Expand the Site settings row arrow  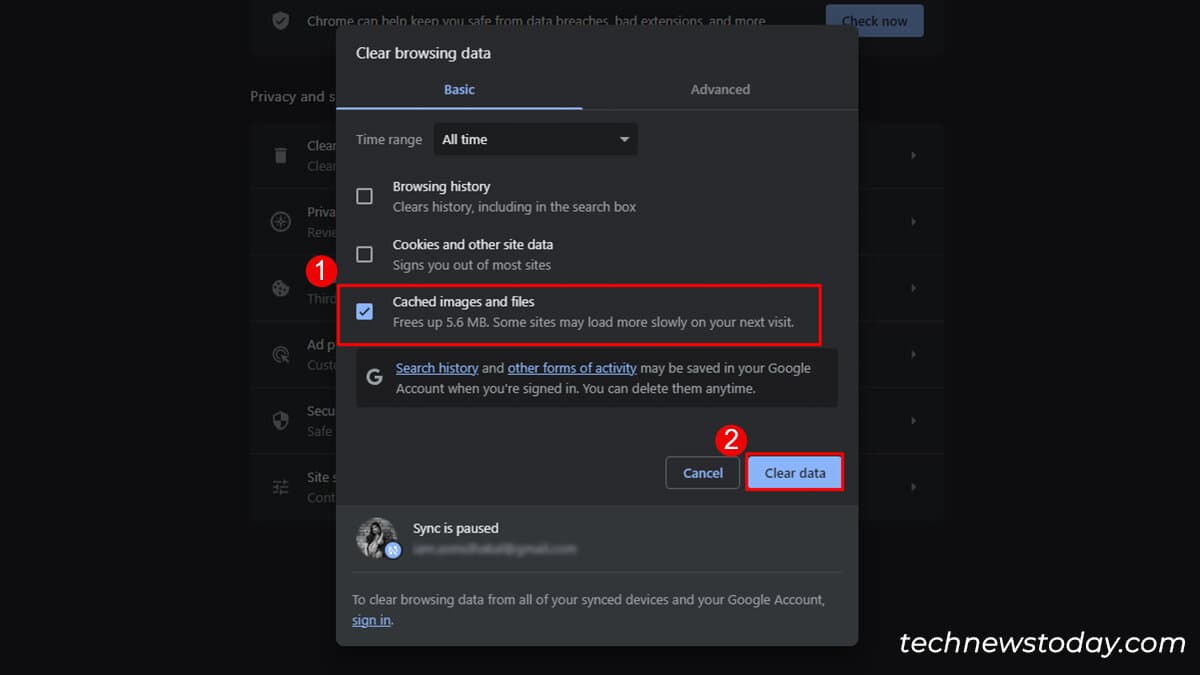click(x=913, y=487)
